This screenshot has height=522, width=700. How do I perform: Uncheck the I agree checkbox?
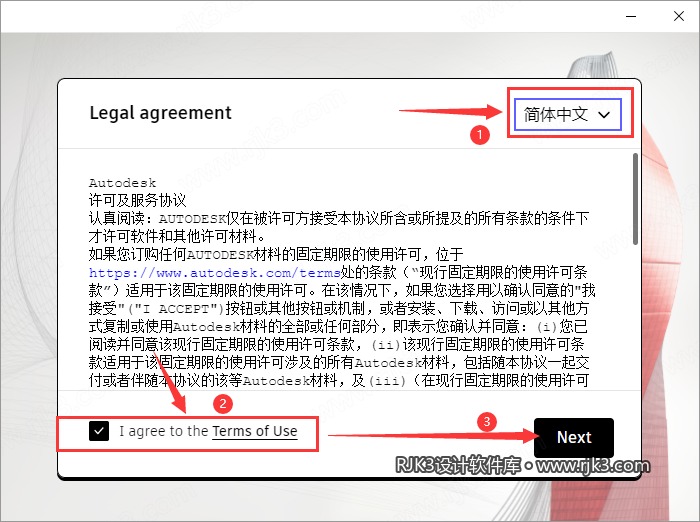coord(99,431)
